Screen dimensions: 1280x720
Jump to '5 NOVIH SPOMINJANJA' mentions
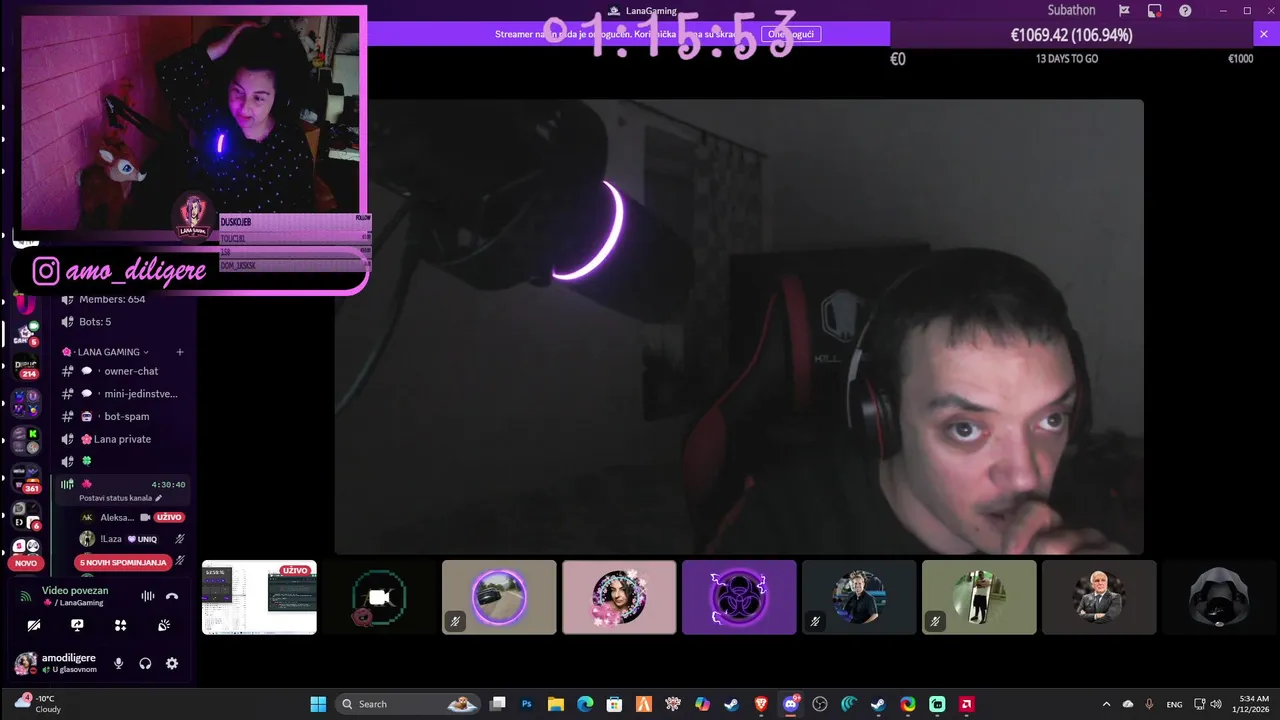coord(123,563)
